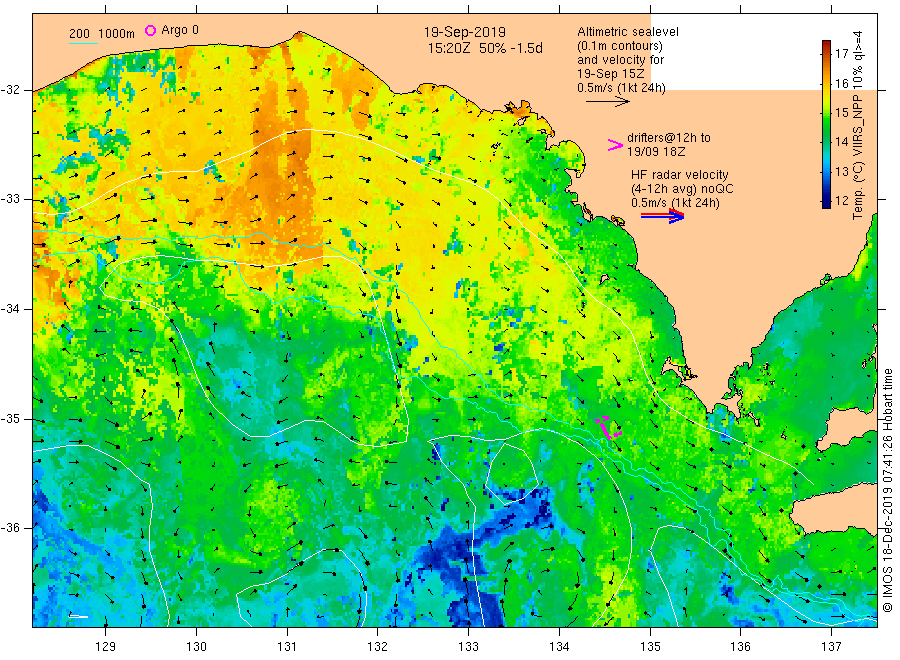
Task: Click the -32 latitude axis label
Action: [x=10, y=90]
